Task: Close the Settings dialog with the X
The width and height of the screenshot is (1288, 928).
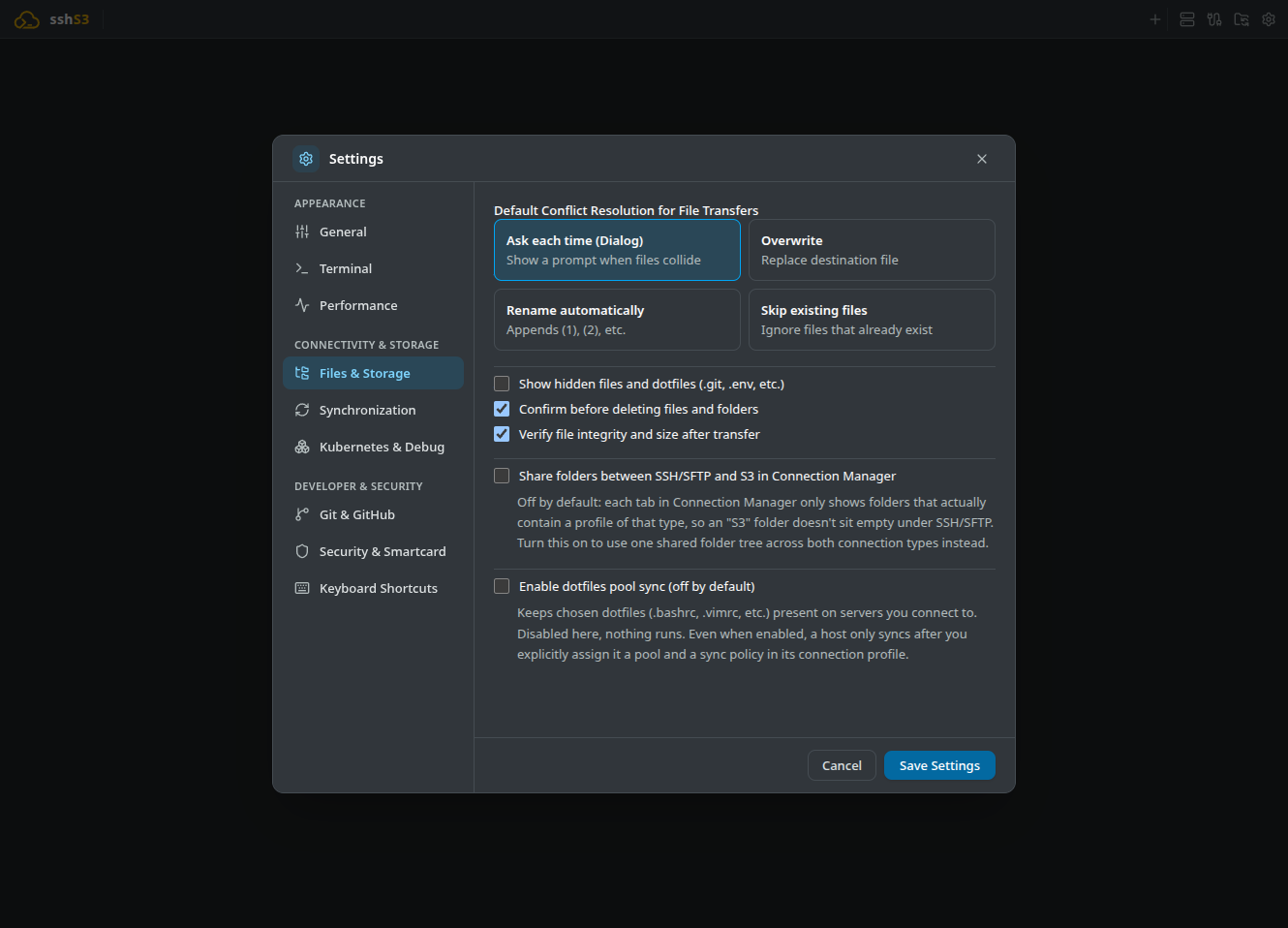Action: (x=982, y=159)
